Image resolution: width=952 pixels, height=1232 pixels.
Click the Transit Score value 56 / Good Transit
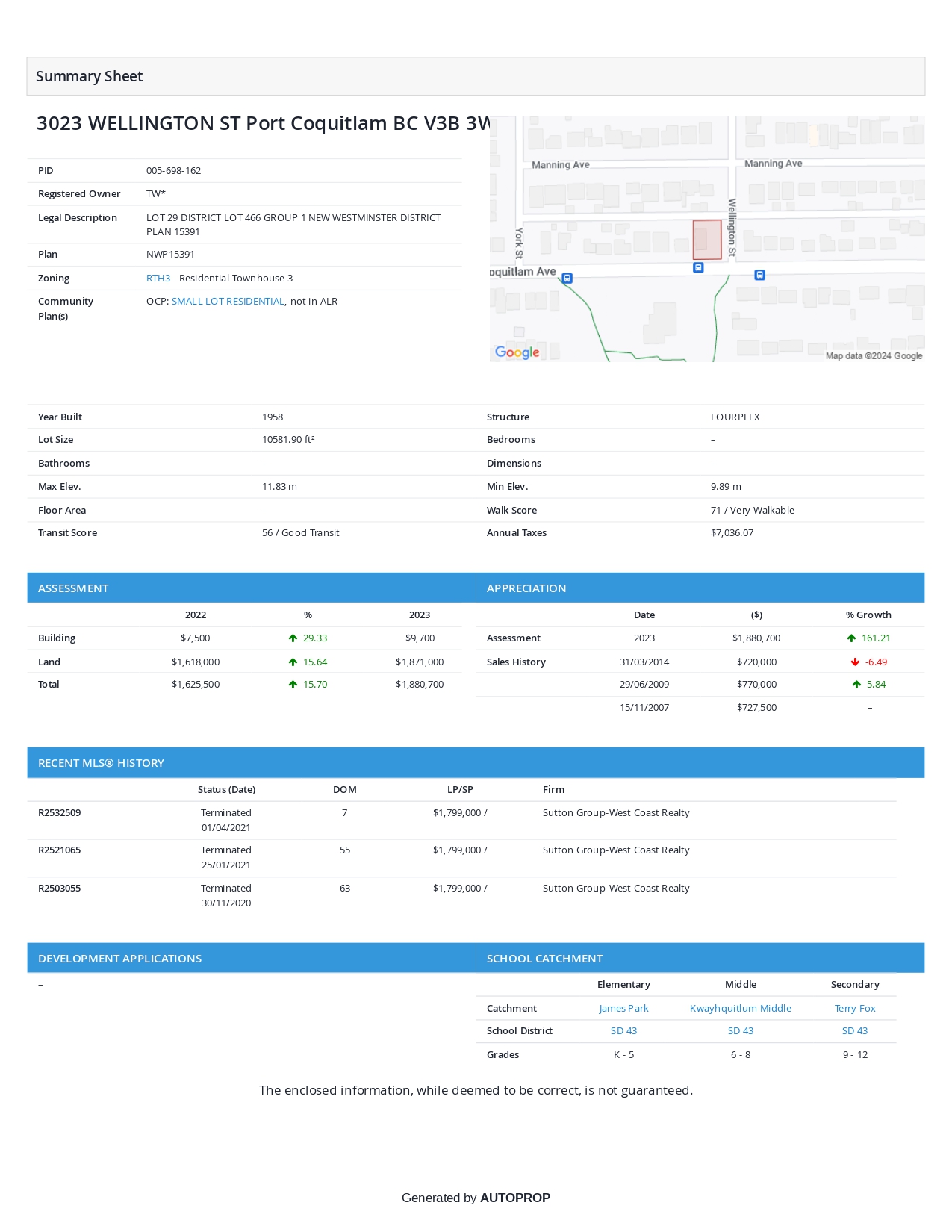click(x=300, y=533)
